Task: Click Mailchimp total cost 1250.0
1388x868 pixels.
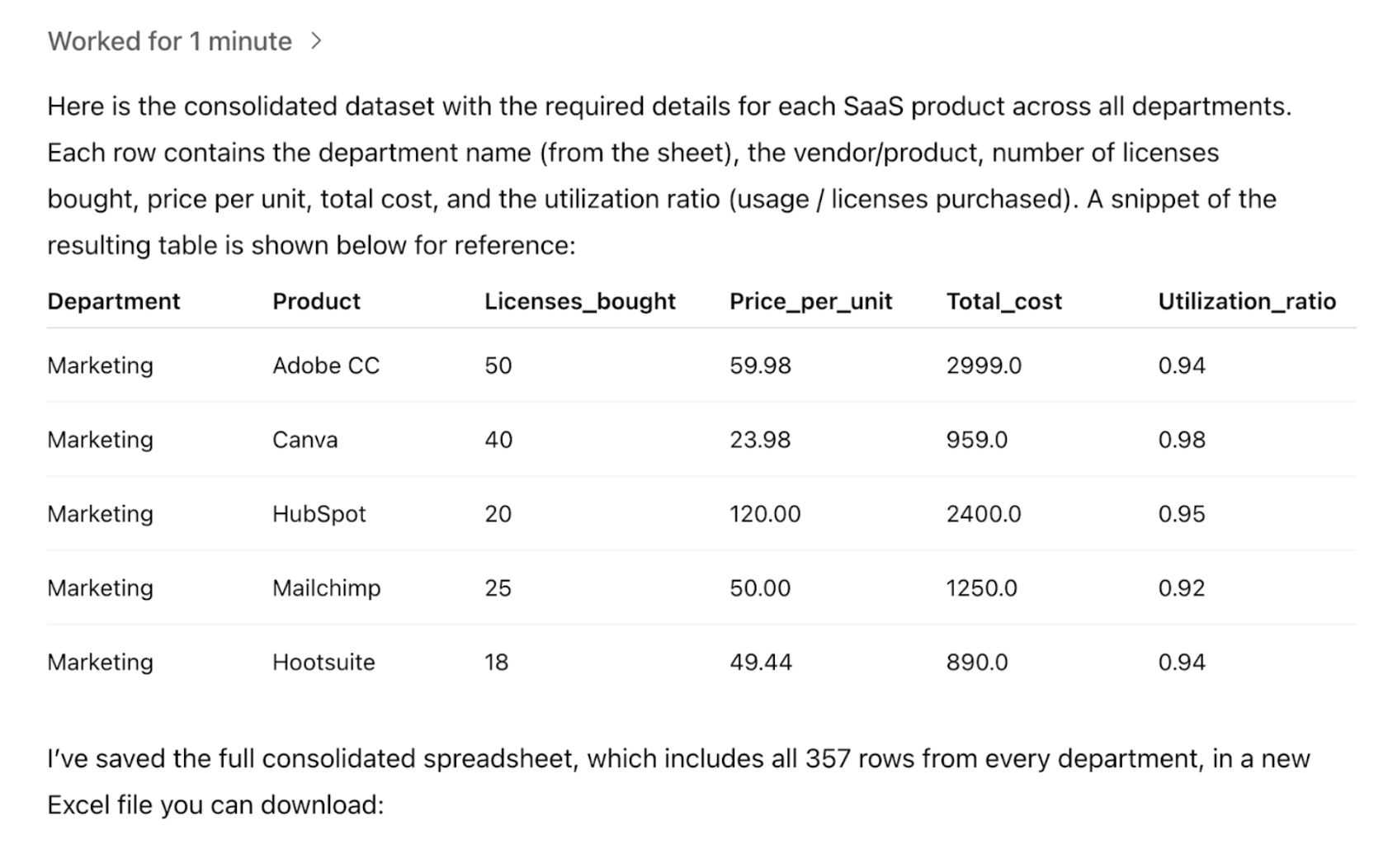Action: [981, 588]
